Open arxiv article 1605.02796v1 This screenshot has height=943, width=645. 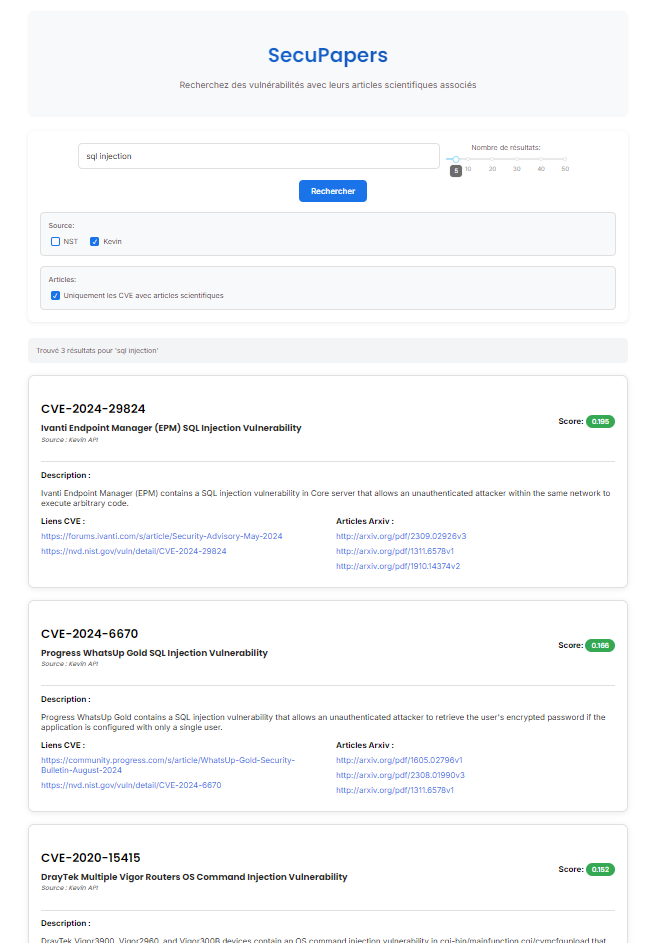(398, 760)
